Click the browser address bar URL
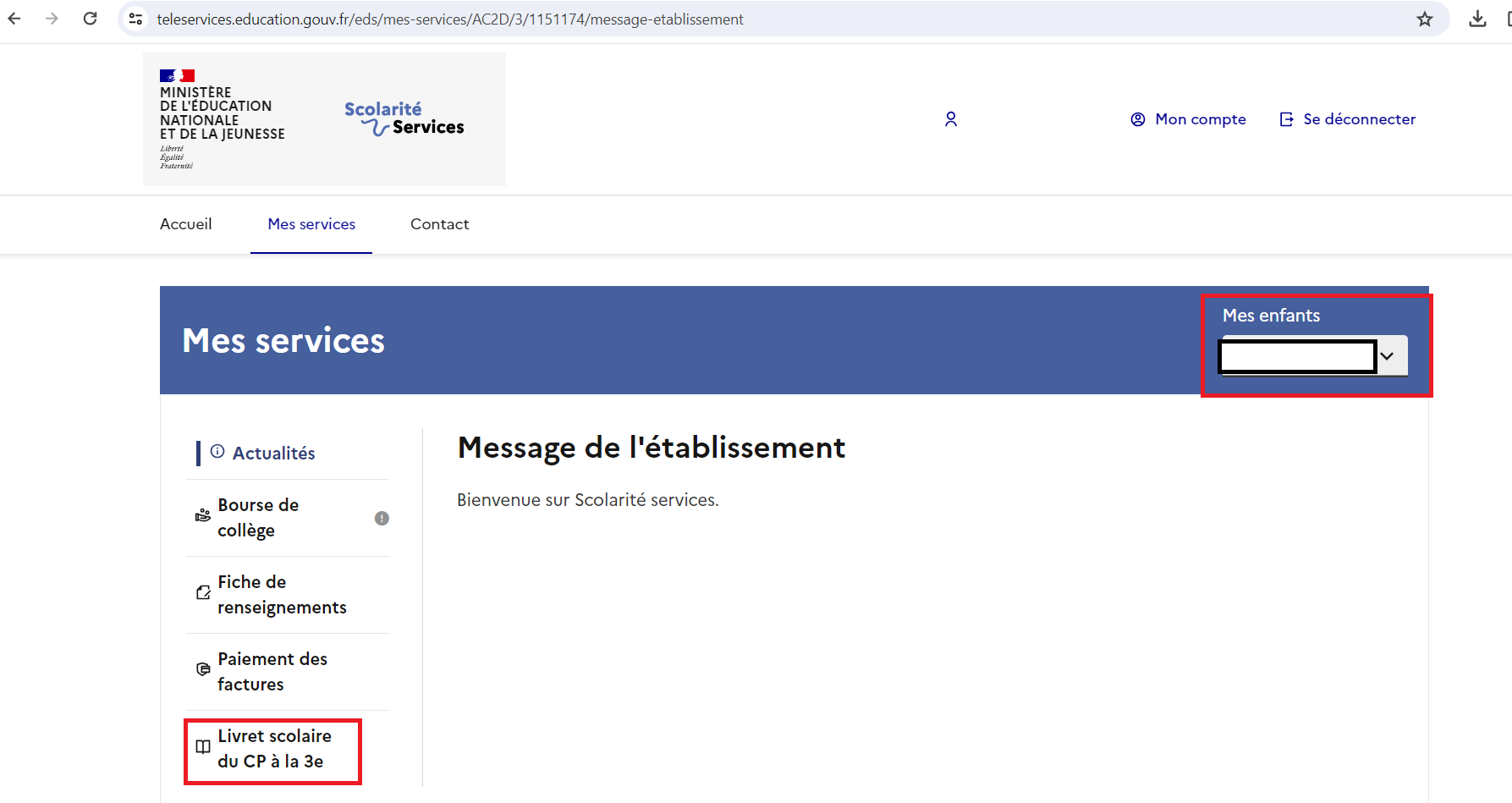The image size is (1512, 803). pyautogui.click(x=450, y=19)
